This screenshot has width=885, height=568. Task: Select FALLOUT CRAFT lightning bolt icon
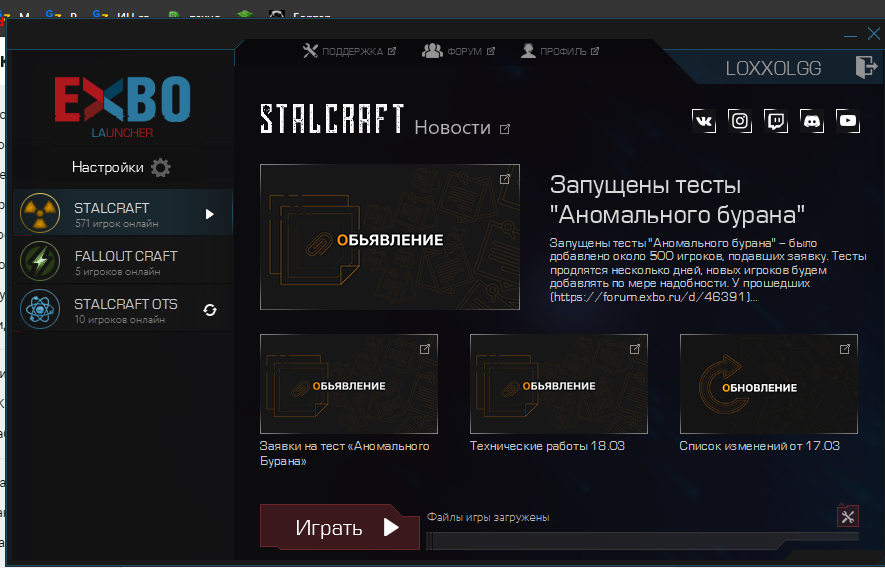point(40,261)
